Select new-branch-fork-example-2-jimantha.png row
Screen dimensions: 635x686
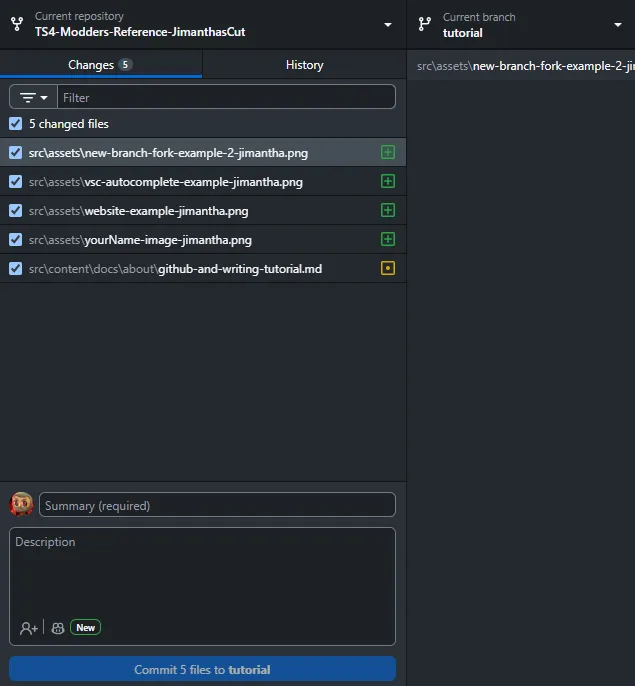[203, 152]
